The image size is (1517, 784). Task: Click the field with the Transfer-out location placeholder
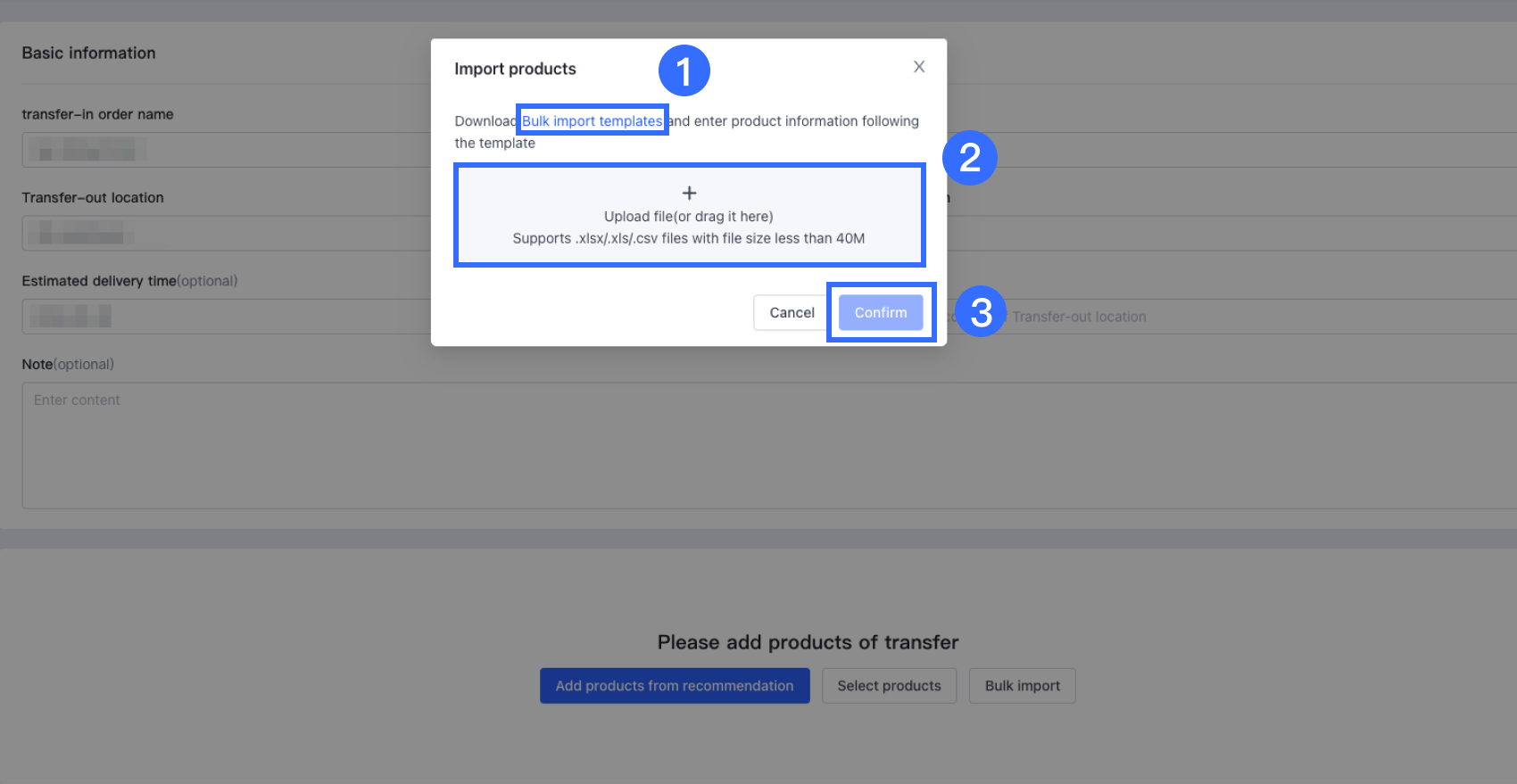pos(1160,317)
